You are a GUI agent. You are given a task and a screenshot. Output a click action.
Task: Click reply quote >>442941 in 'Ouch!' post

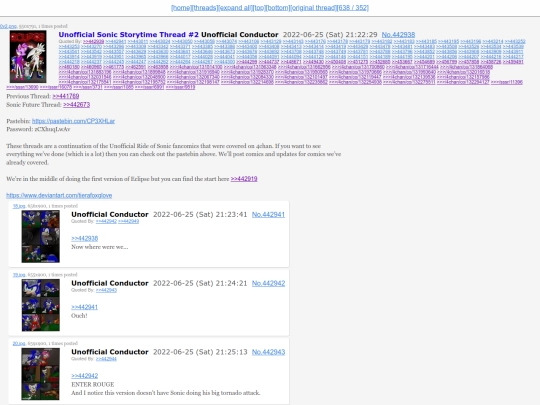coord(84,307)
